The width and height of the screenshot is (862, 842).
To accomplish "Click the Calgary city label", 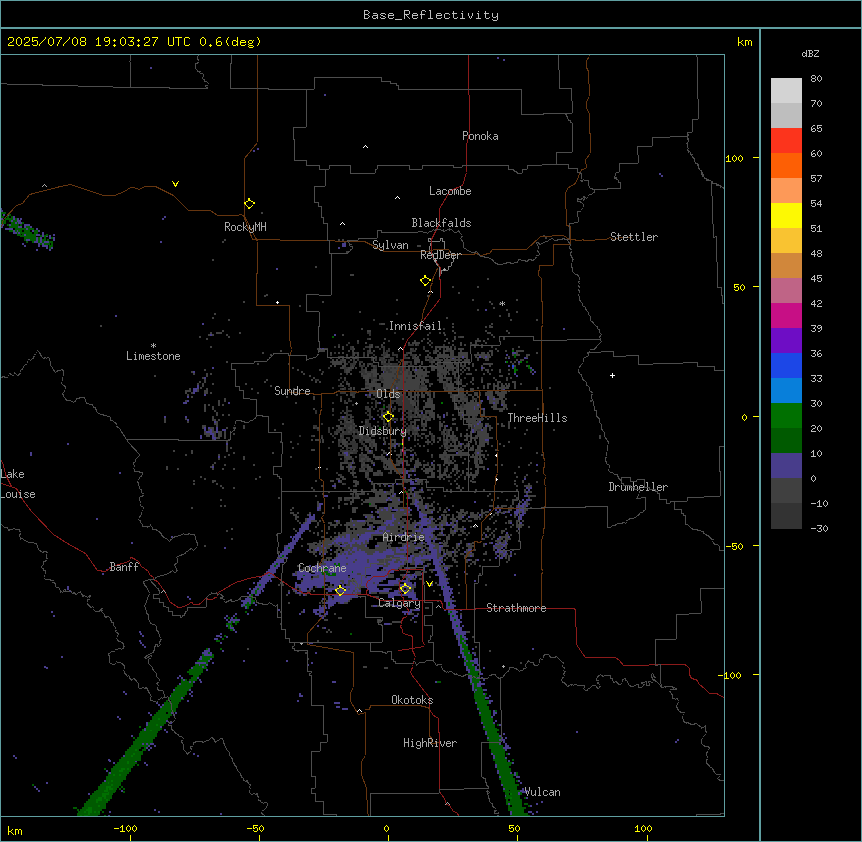I will point(400,603).
